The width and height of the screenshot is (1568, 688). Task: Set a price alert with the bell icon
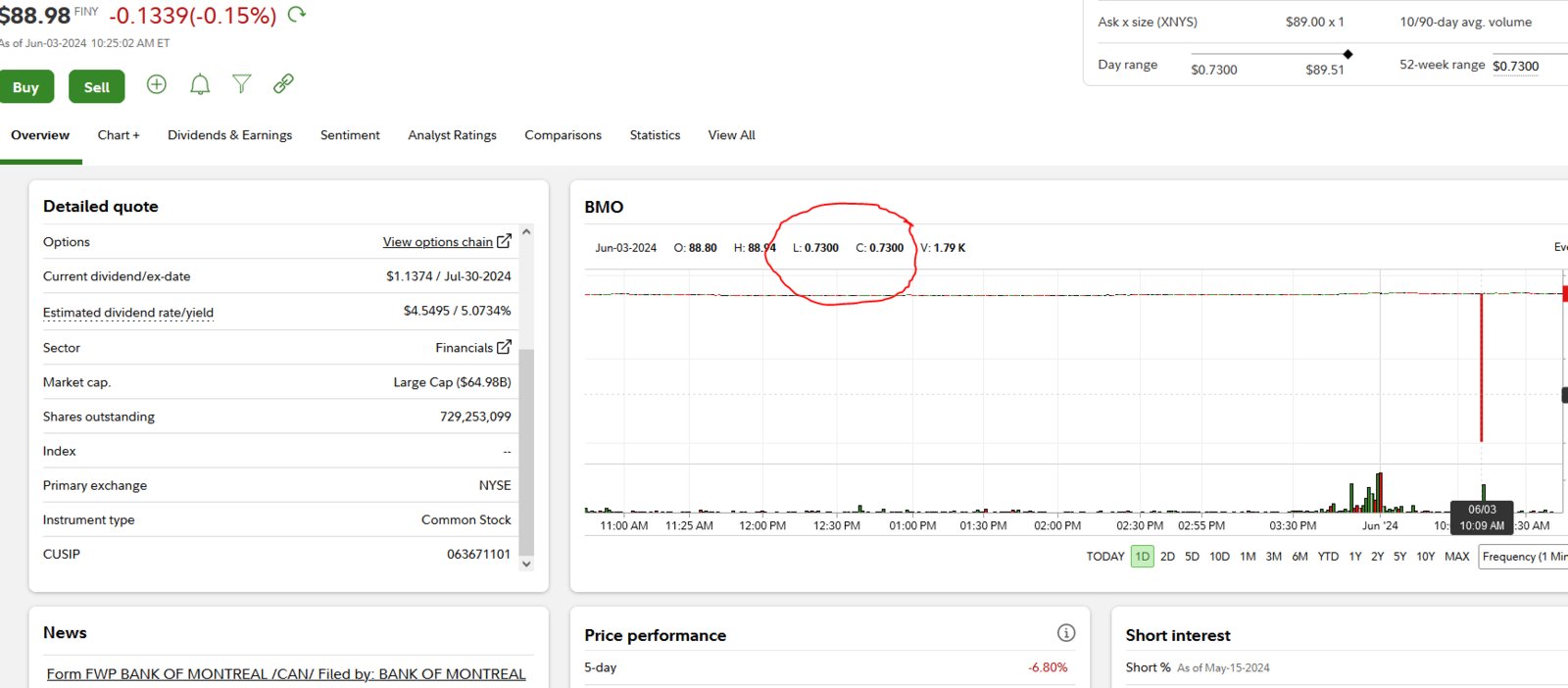(200, 84)
